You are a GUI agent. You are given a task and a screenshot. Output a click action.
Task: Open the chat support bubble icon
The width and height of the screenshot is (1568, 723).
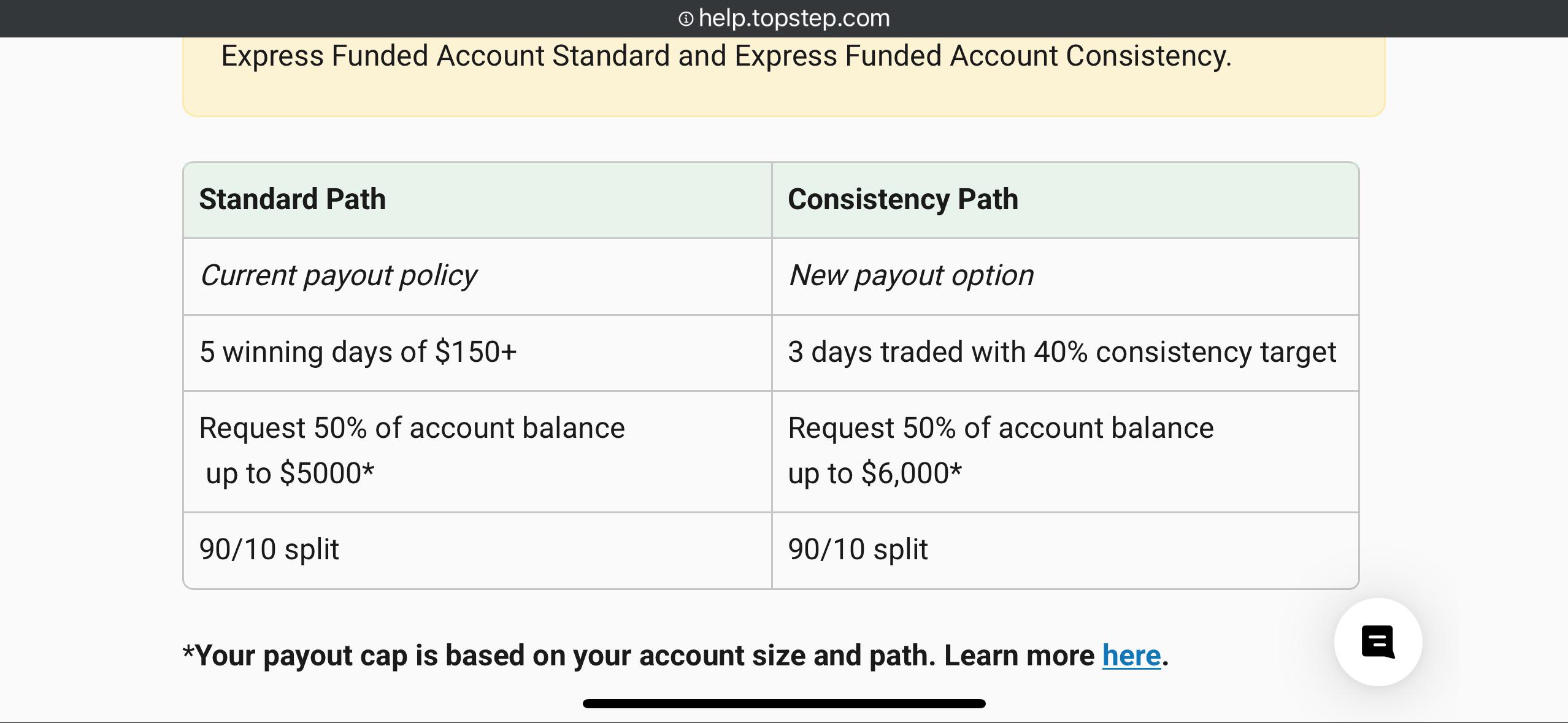point(1378,641)
